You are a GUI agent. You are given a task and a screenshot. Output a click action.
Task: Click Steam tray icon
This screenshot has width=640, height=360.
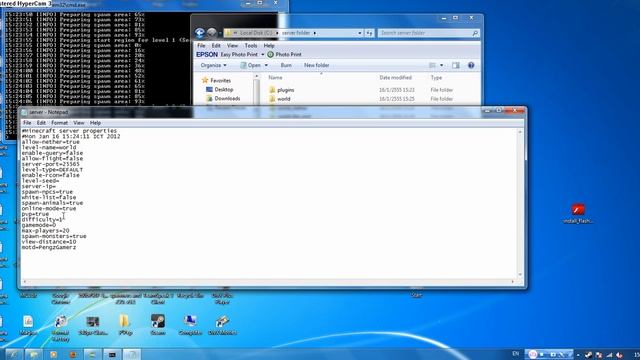pyautogui.click(x=588, y=355)
